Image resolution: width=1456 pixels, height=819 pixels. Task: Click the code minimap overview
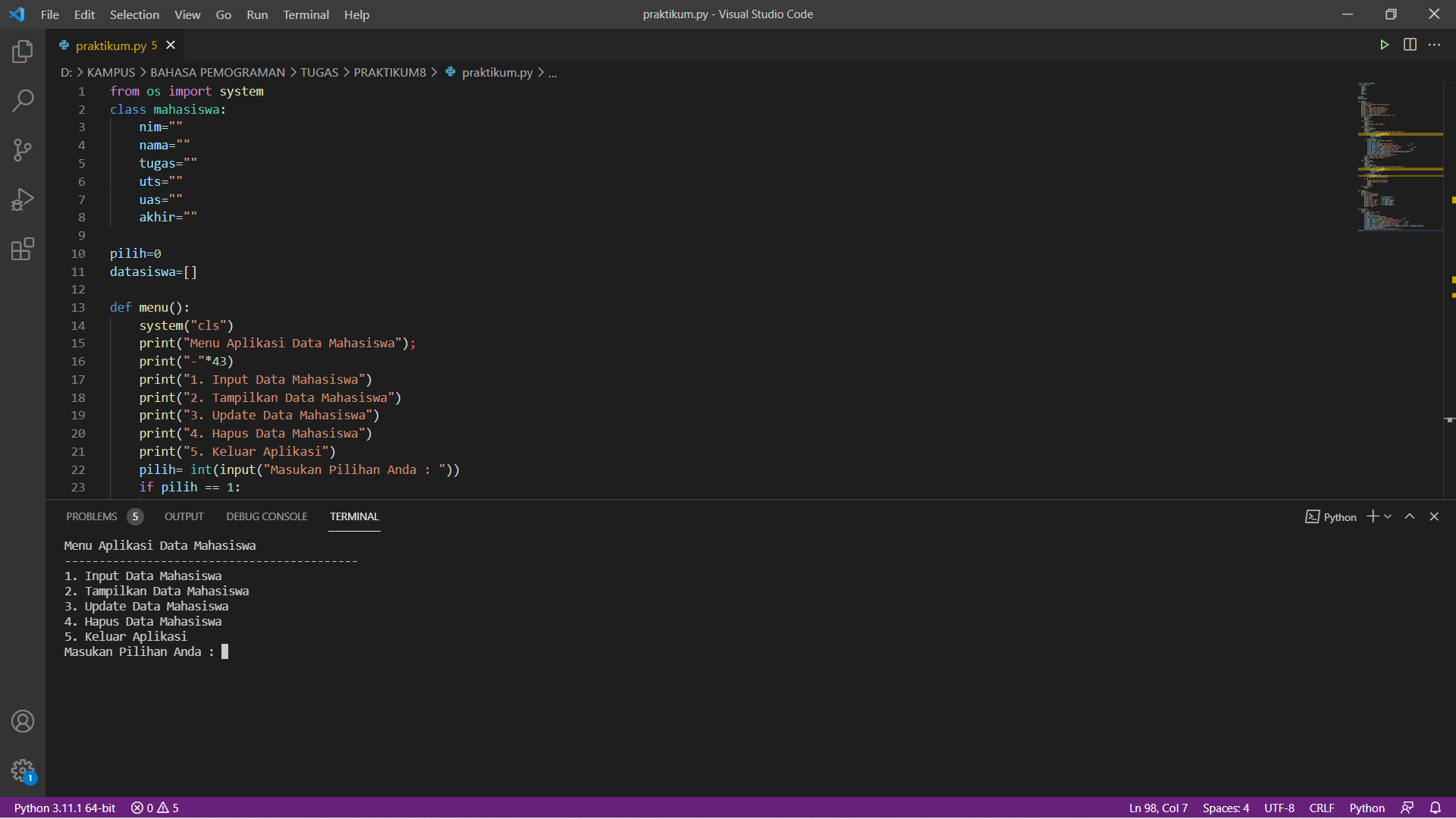click(1399, 156)
